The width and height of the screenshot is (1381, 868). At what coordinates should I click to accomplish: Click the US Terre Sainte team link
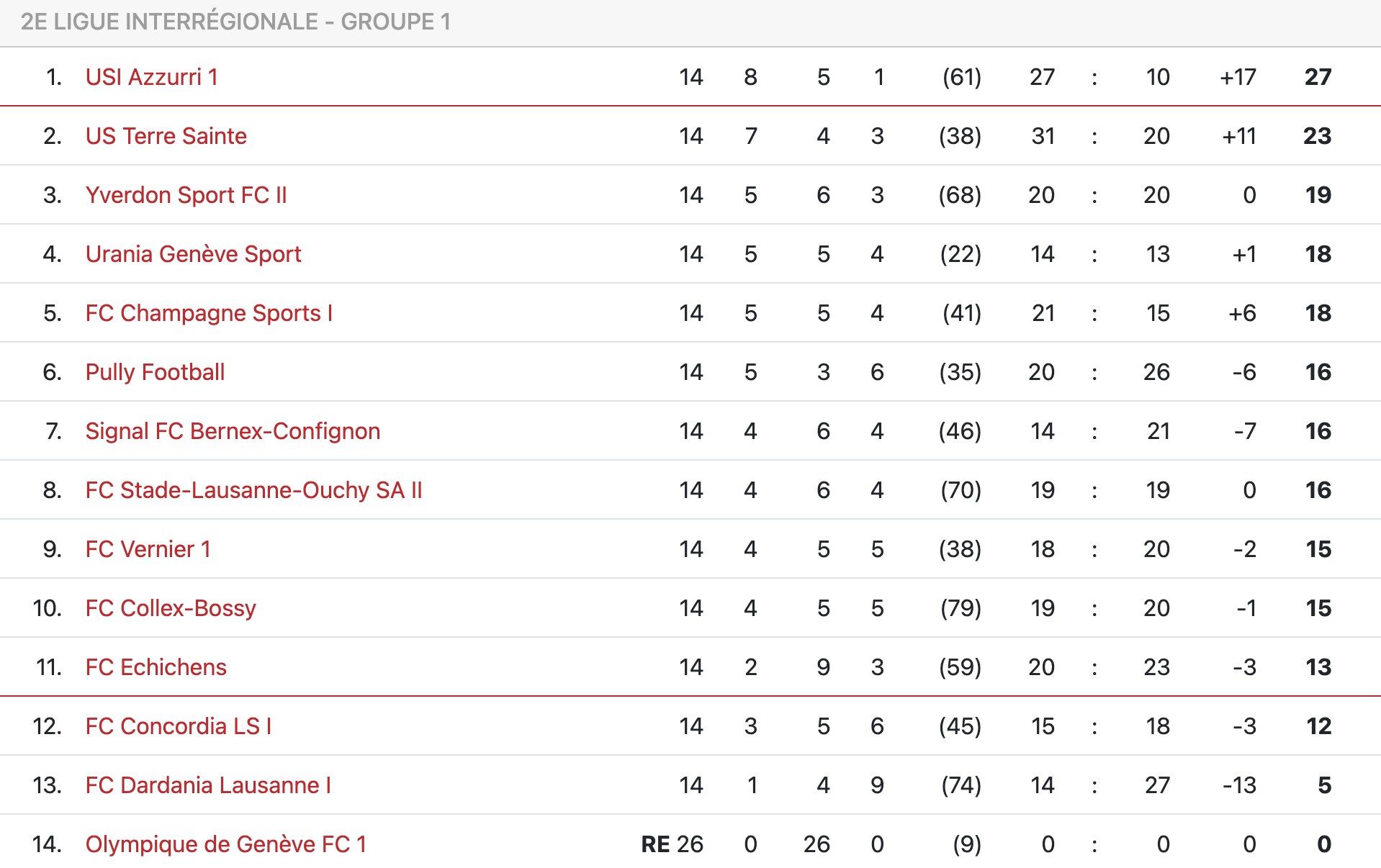coord(166,136)
